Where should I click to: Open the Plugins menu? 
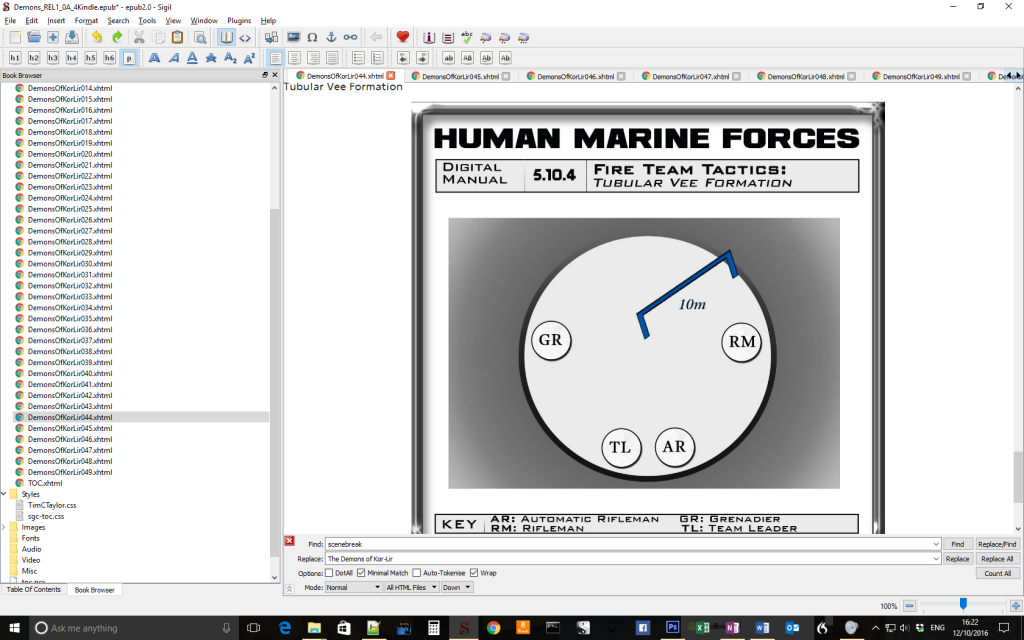tap(237, 20)
